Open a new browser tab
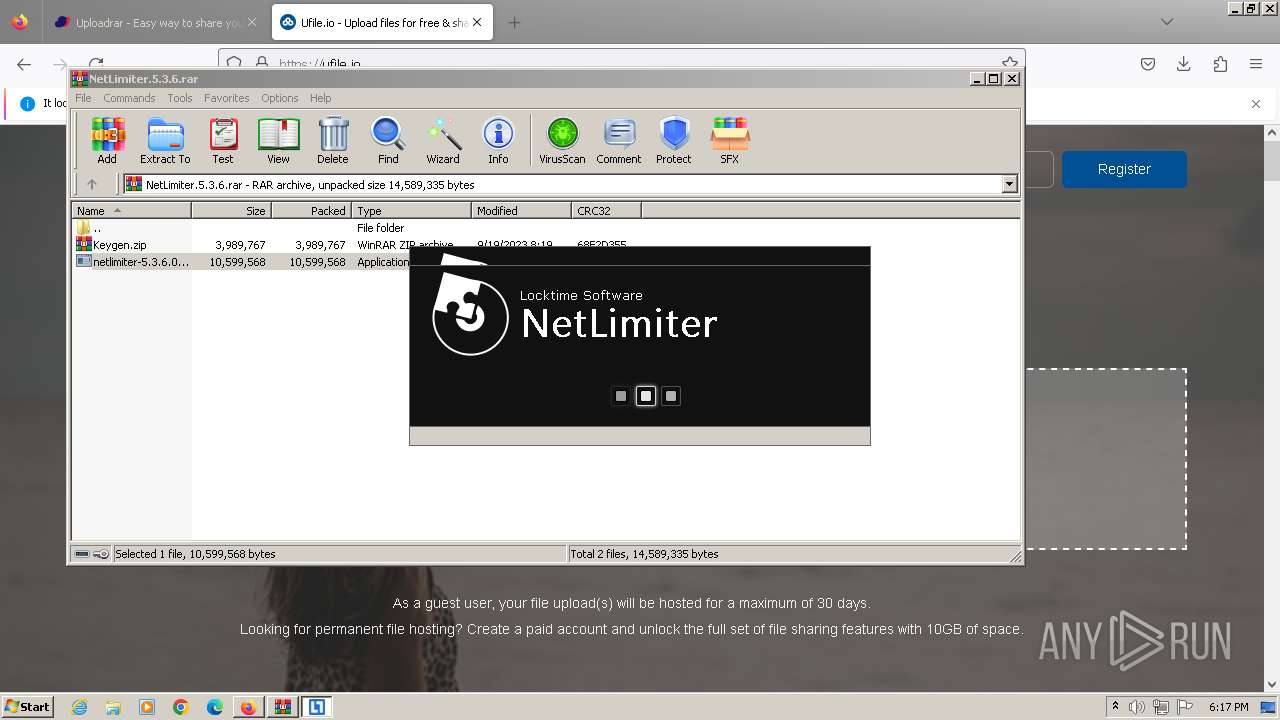 pyautogui.click(x=514, y=22)
